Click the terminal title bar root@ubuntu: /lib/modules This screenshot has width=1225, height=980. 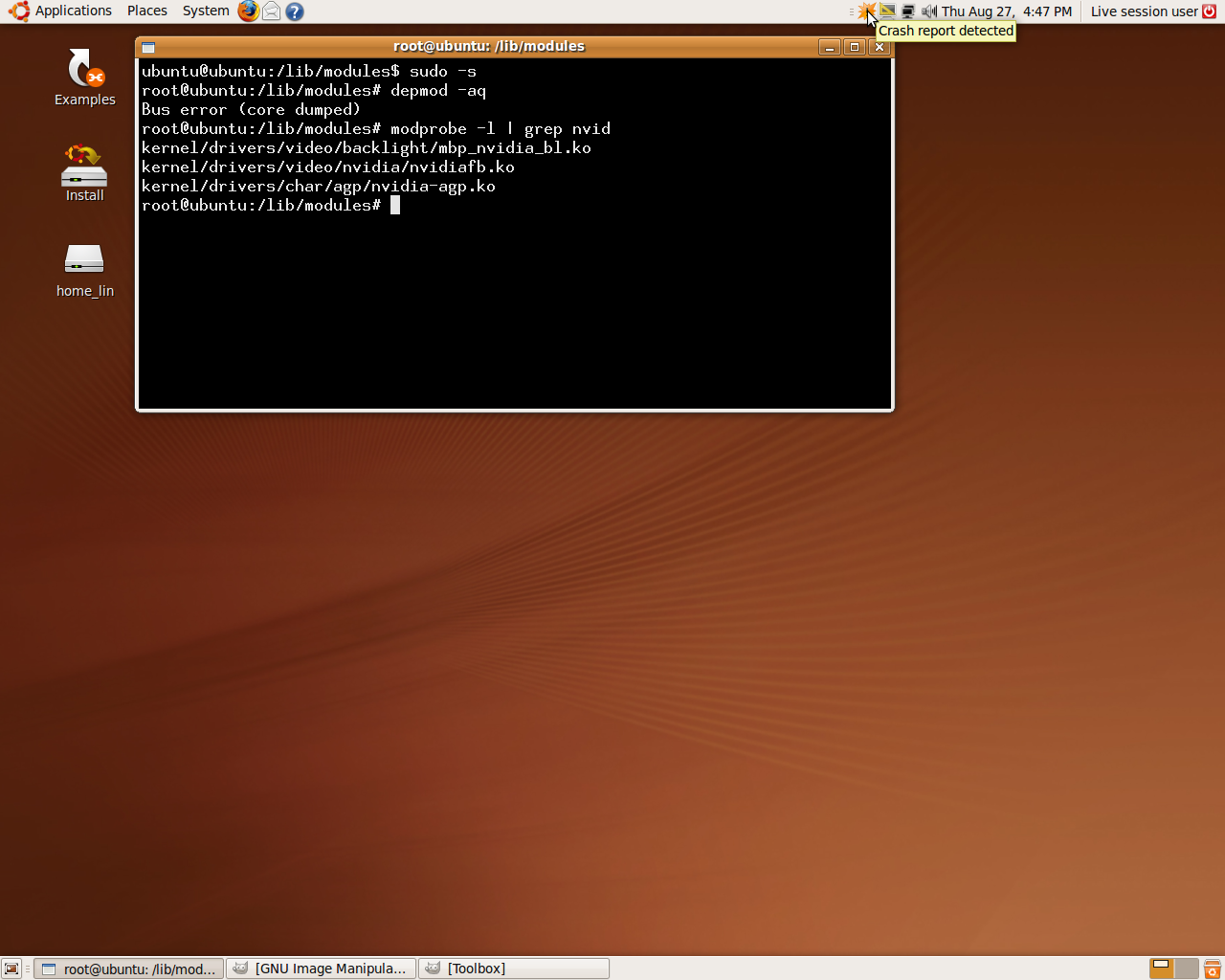pos(489,46)
